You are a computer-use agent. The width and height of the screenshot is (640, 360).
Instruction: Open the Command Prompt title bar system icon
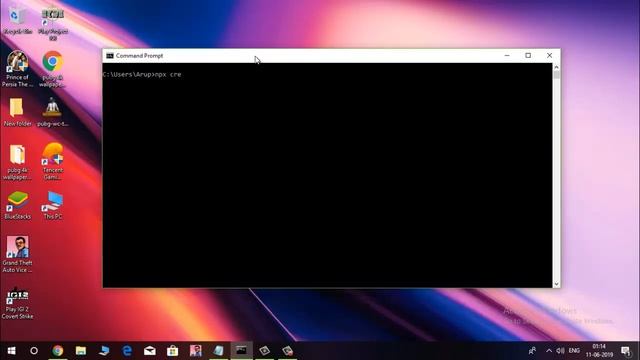click(x=109, y=56)
